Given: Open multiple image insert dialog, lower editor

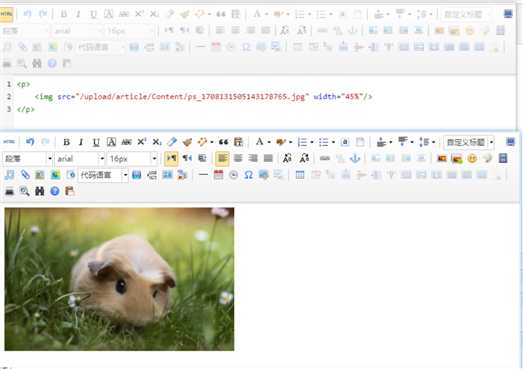Looking at the screenshot, I should [x=457, y=158].
